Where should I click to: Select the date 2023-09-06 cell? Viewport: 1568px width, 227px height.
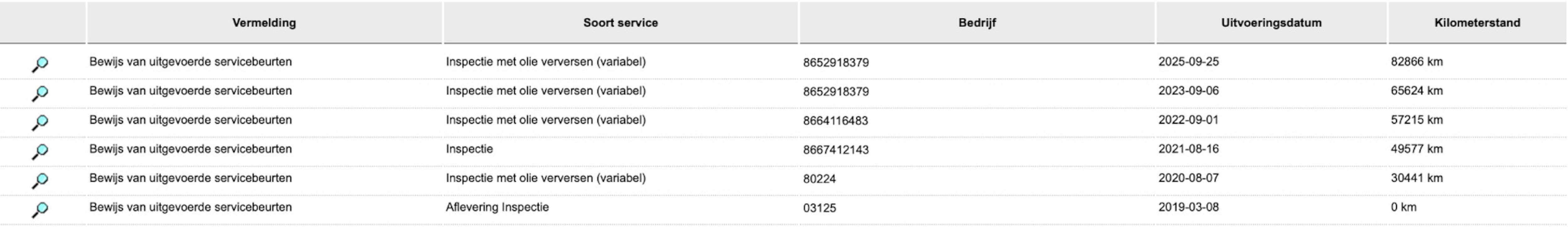point(1188,91)
